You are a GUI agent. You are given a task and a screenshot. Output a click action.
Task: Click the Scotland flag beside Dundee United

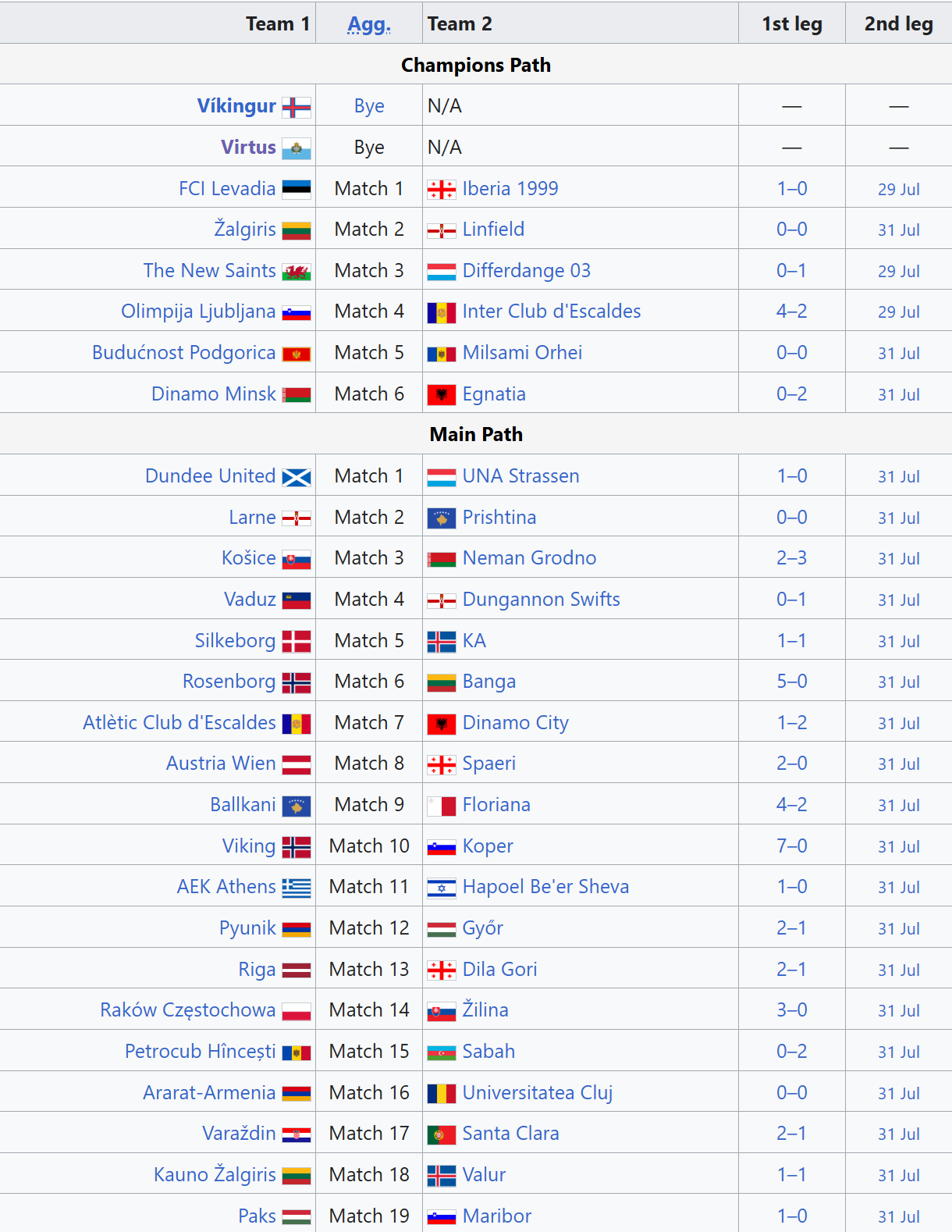pos(297,477)
